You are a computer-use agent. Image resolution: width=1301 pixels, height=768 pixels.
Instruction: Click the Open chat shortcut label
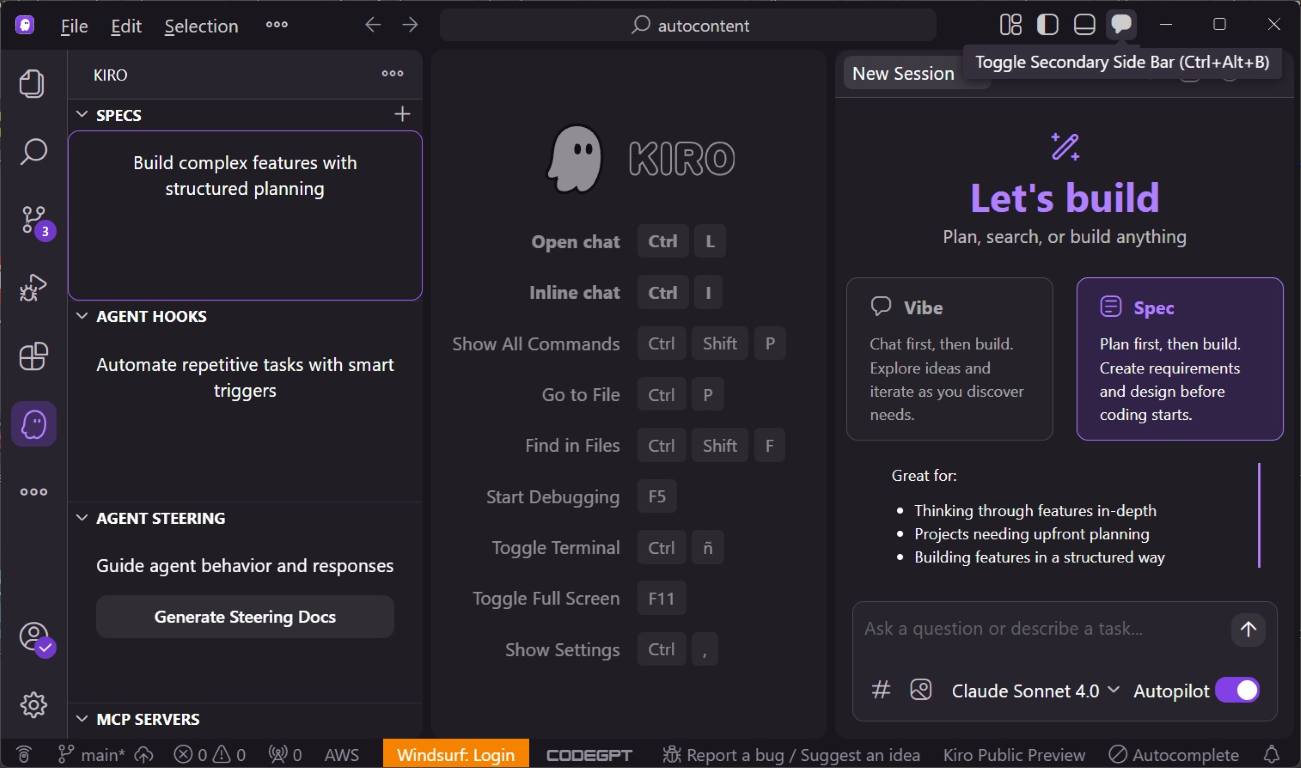[576, 242]
